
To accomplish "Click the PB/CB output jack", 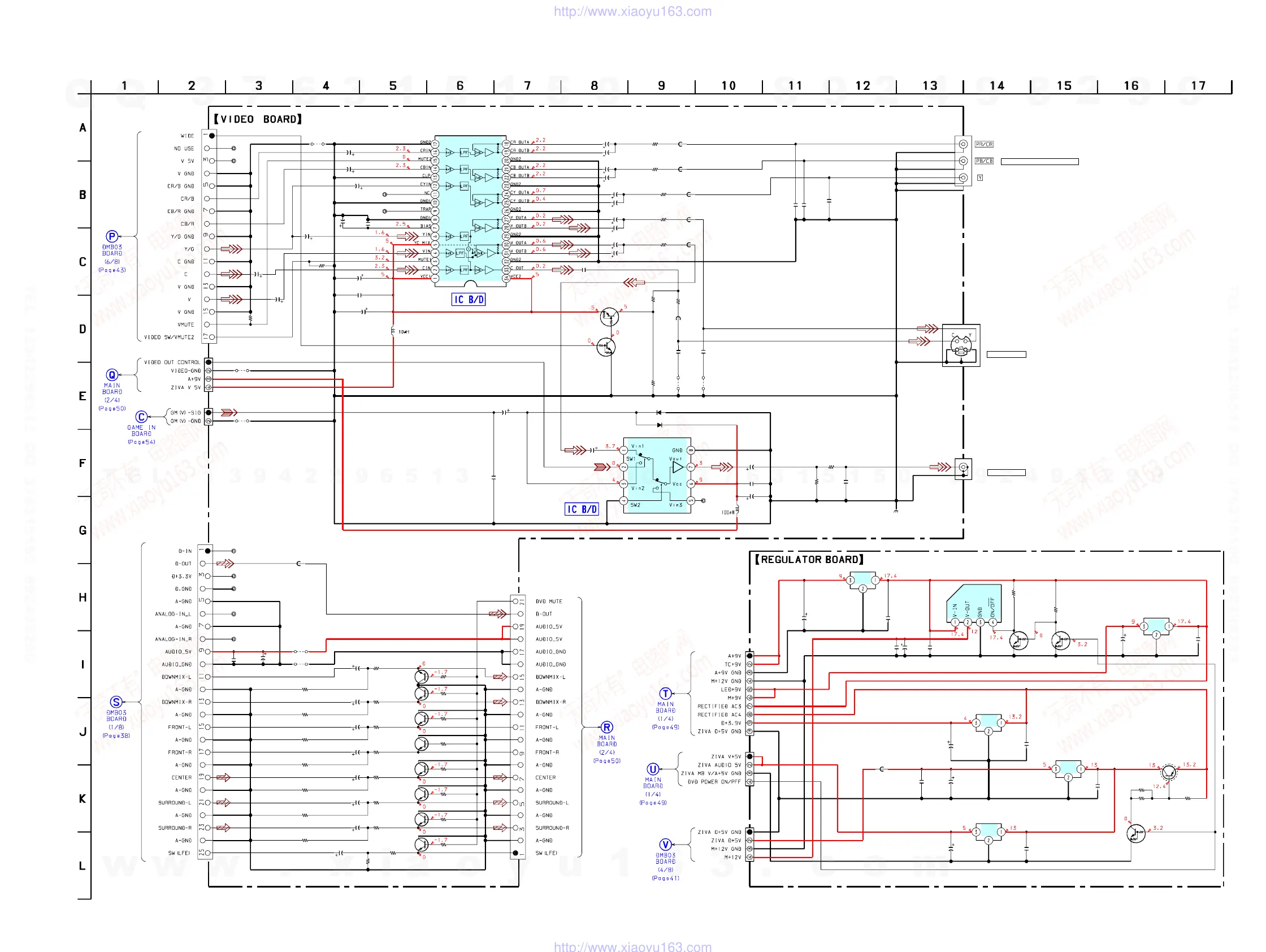I will pyautogui.click(x=963, y=161).
